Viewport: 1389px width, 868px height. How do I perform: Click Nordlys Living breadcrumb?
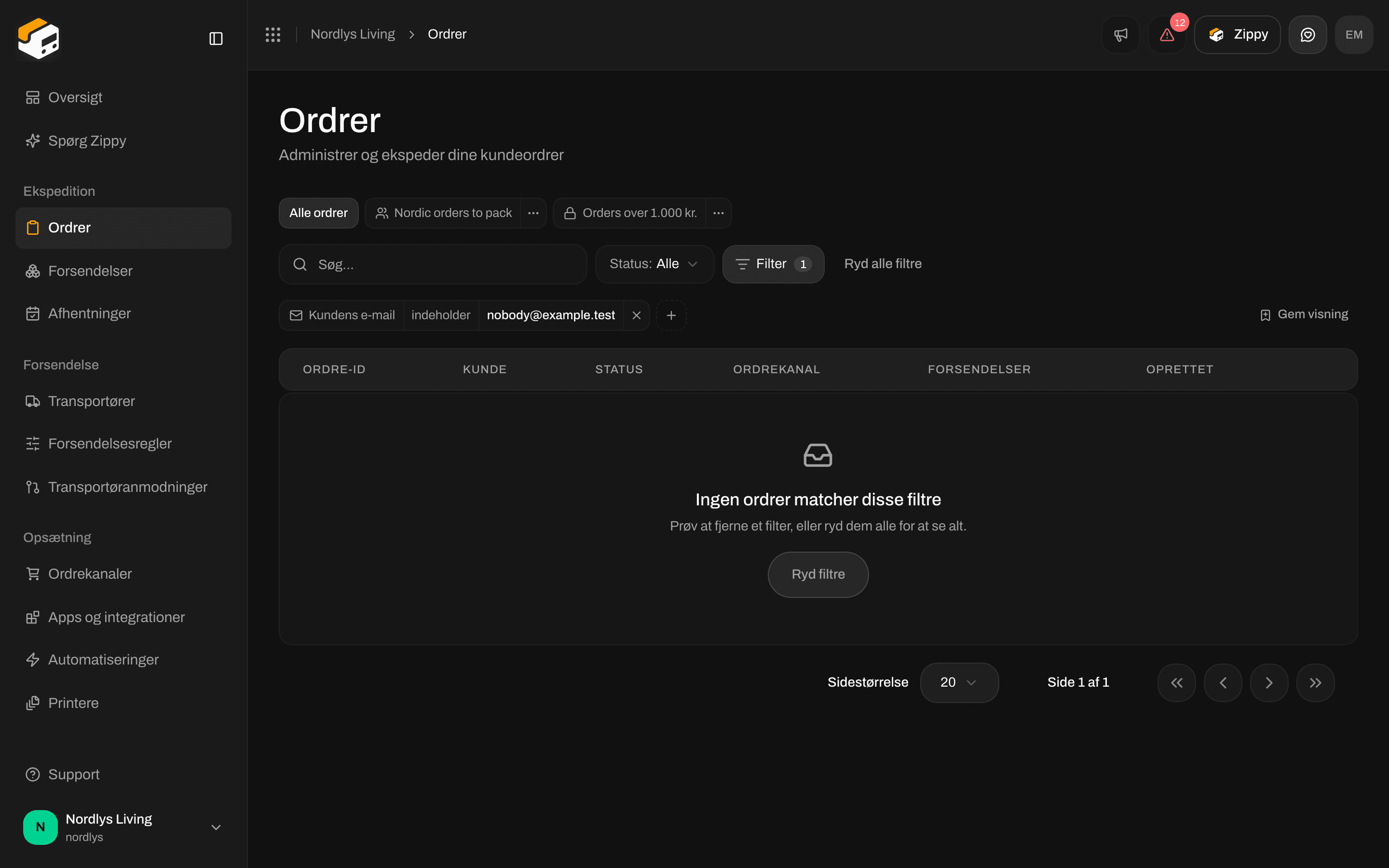coord(353,34)
